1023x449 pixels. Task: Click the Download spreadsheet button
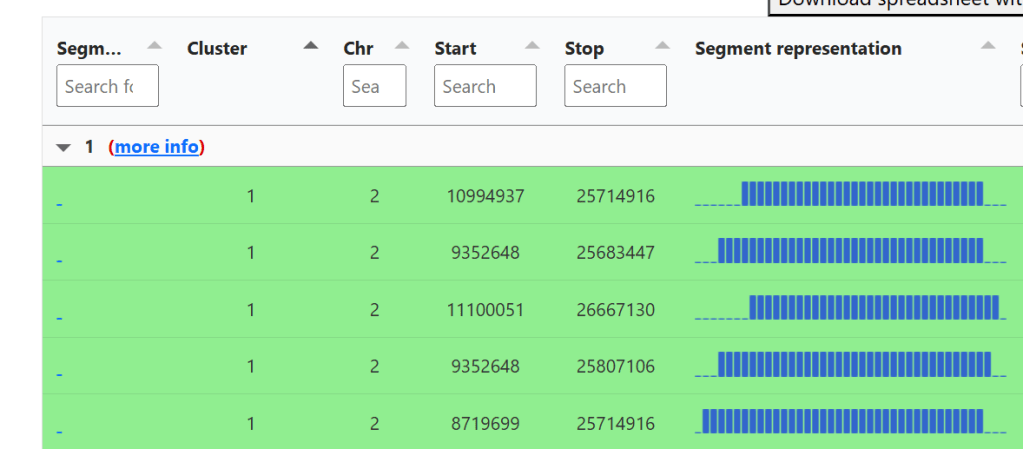[x=895, y=5]
